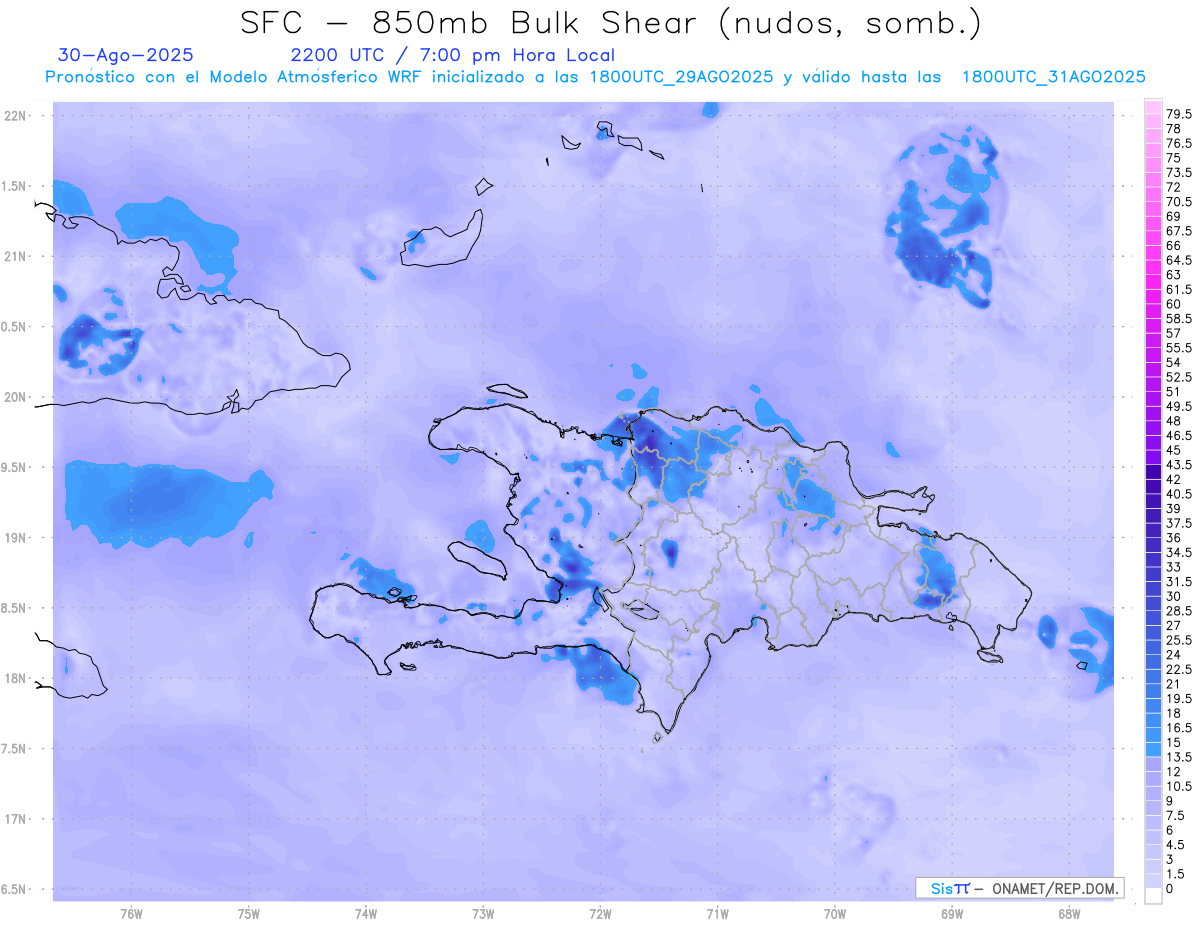The image size is (1200, 927).
Task: Click the '71W' longitude label
Action: click(717, 913)
